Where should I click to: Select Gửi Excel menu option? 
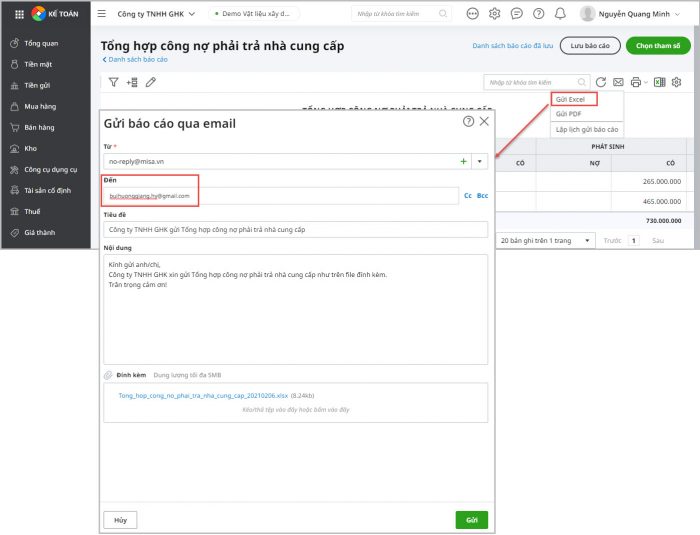pos(573,99)
